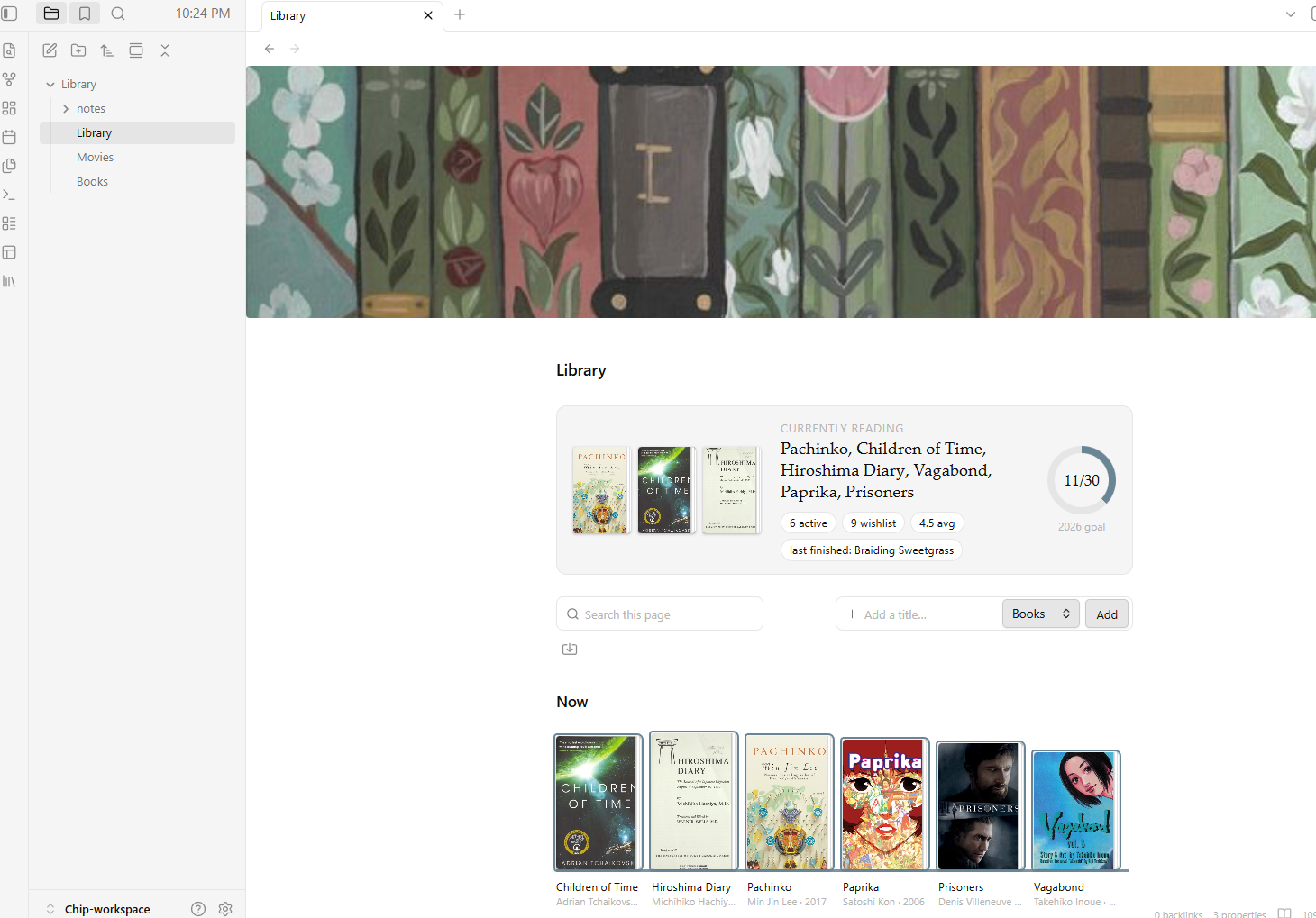Open the Bookmarks tab icon
The height and width of the screenshot is (918, 1316).
85,14
